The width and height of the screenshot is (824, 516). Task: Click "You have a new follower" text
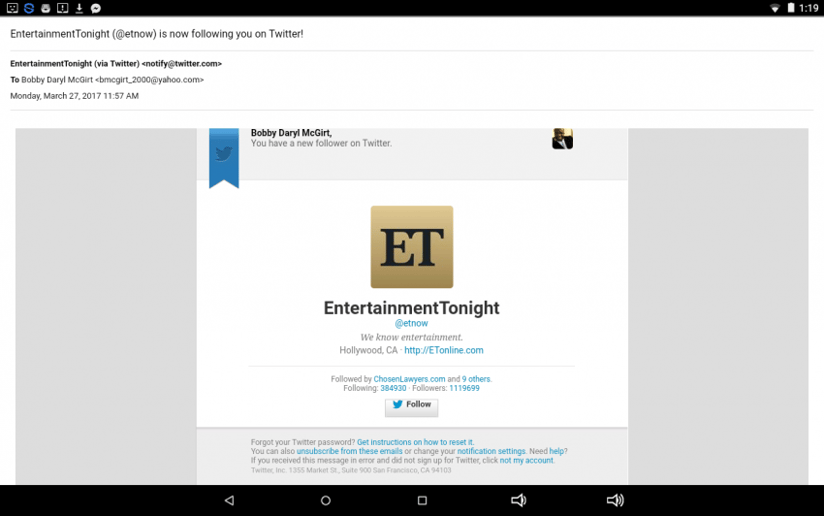(321, 143)
